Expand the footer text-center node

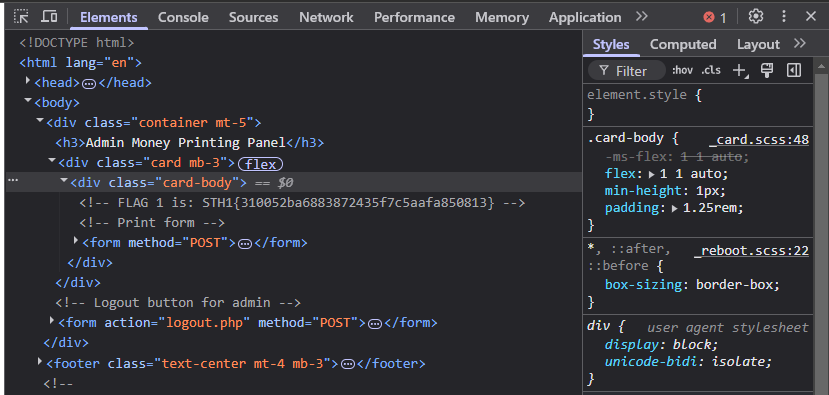40,361
